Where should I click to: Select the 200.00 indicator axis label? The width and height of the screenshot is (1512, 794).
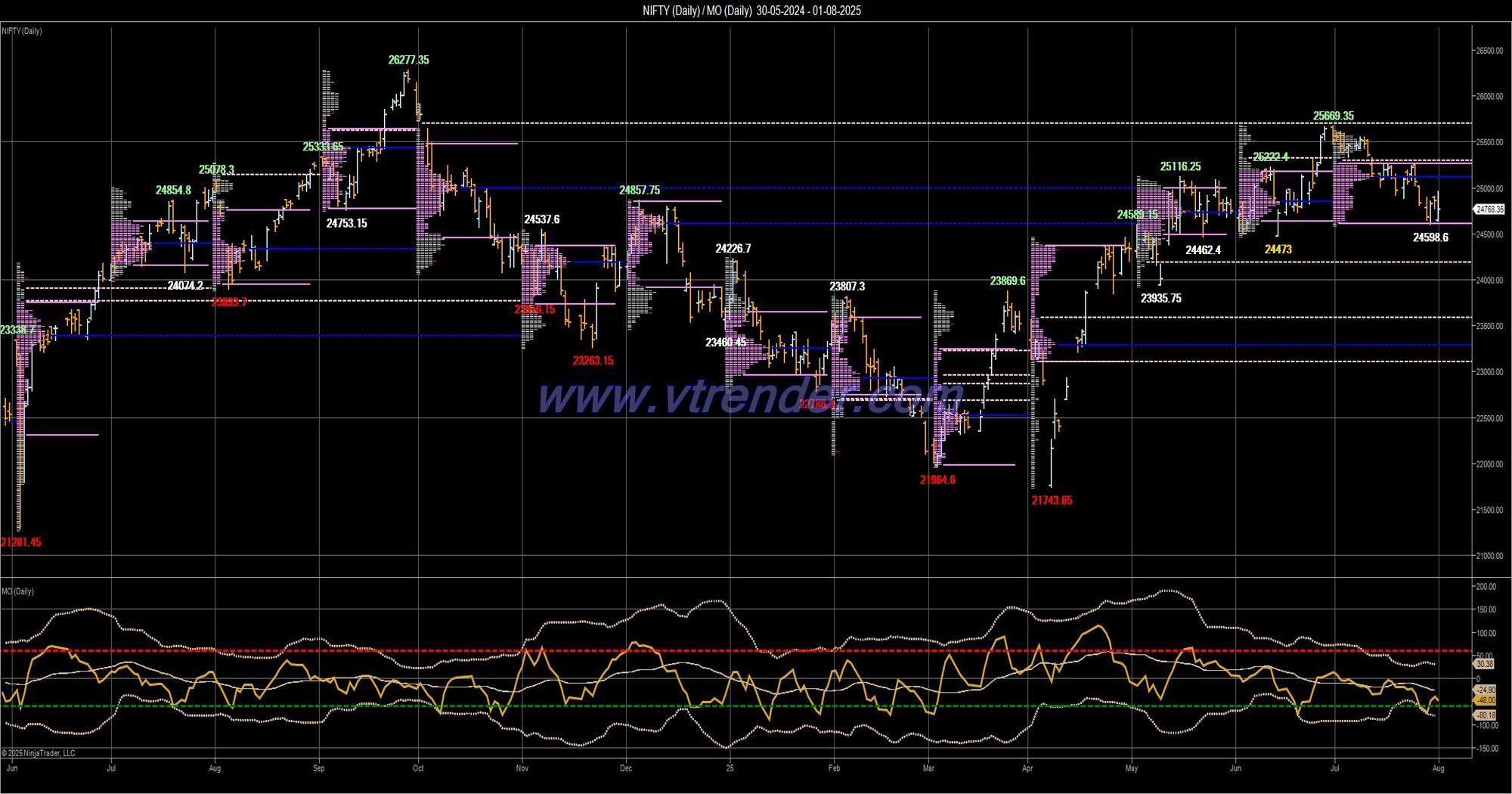[x=1486, y=587]
